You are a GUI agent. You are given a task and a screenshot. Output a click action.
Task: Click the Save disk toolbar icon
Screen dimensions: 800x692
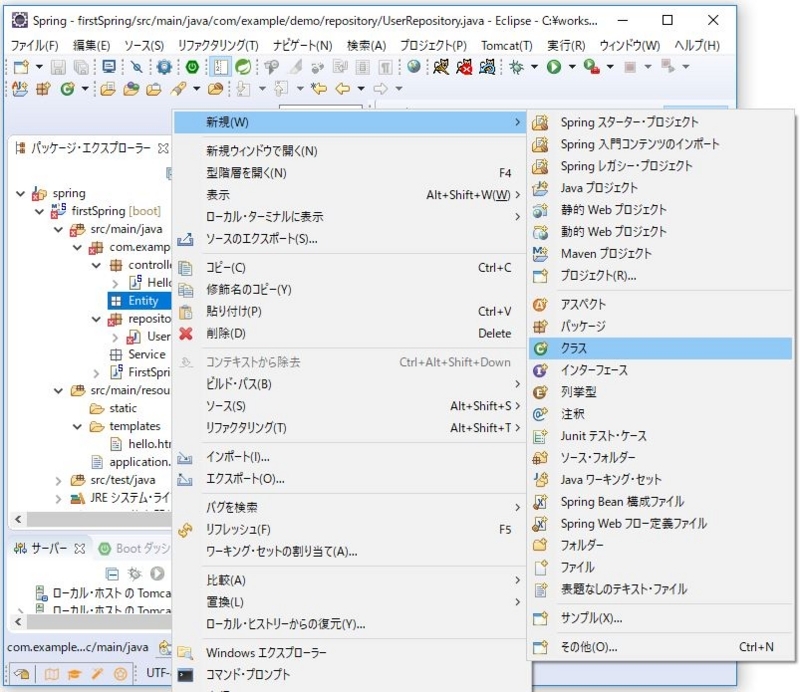pyautogui.click(x=58, y=67)
